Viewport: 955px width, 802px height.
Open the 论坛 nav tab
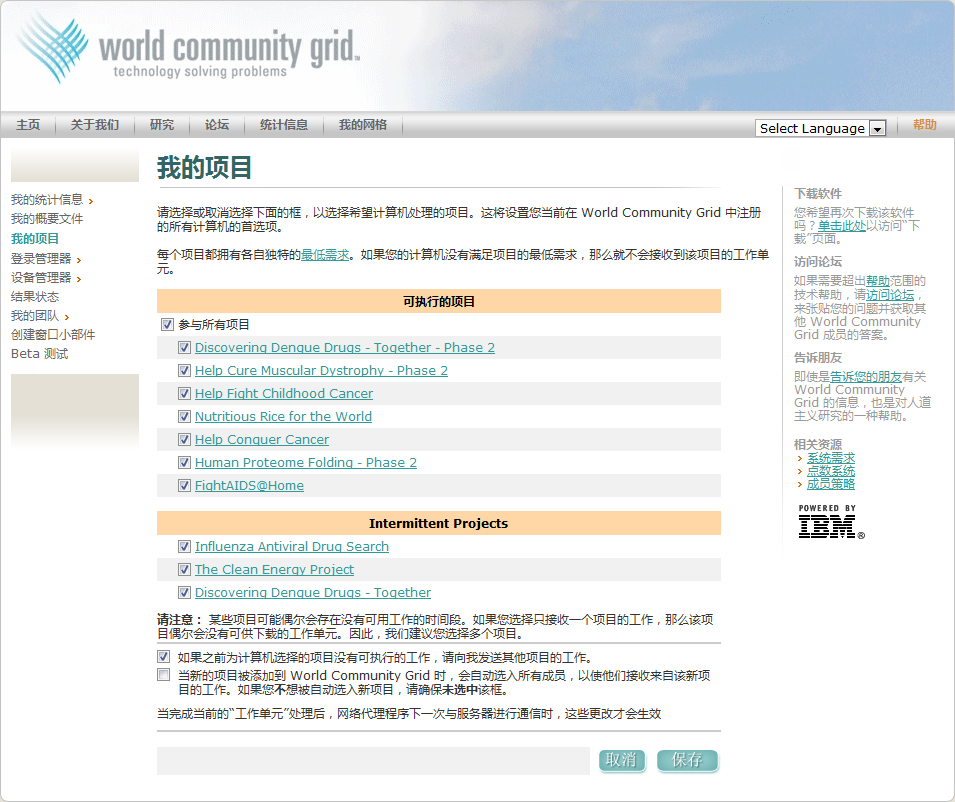(x=217, y=125)
